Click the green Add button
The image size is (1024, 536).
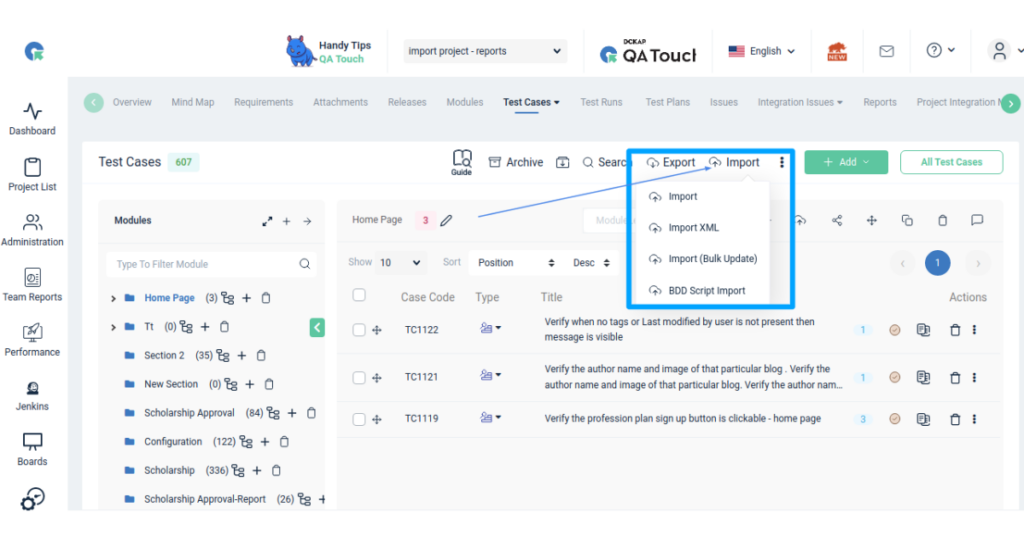pyautogui.click(x=846, y=162)
